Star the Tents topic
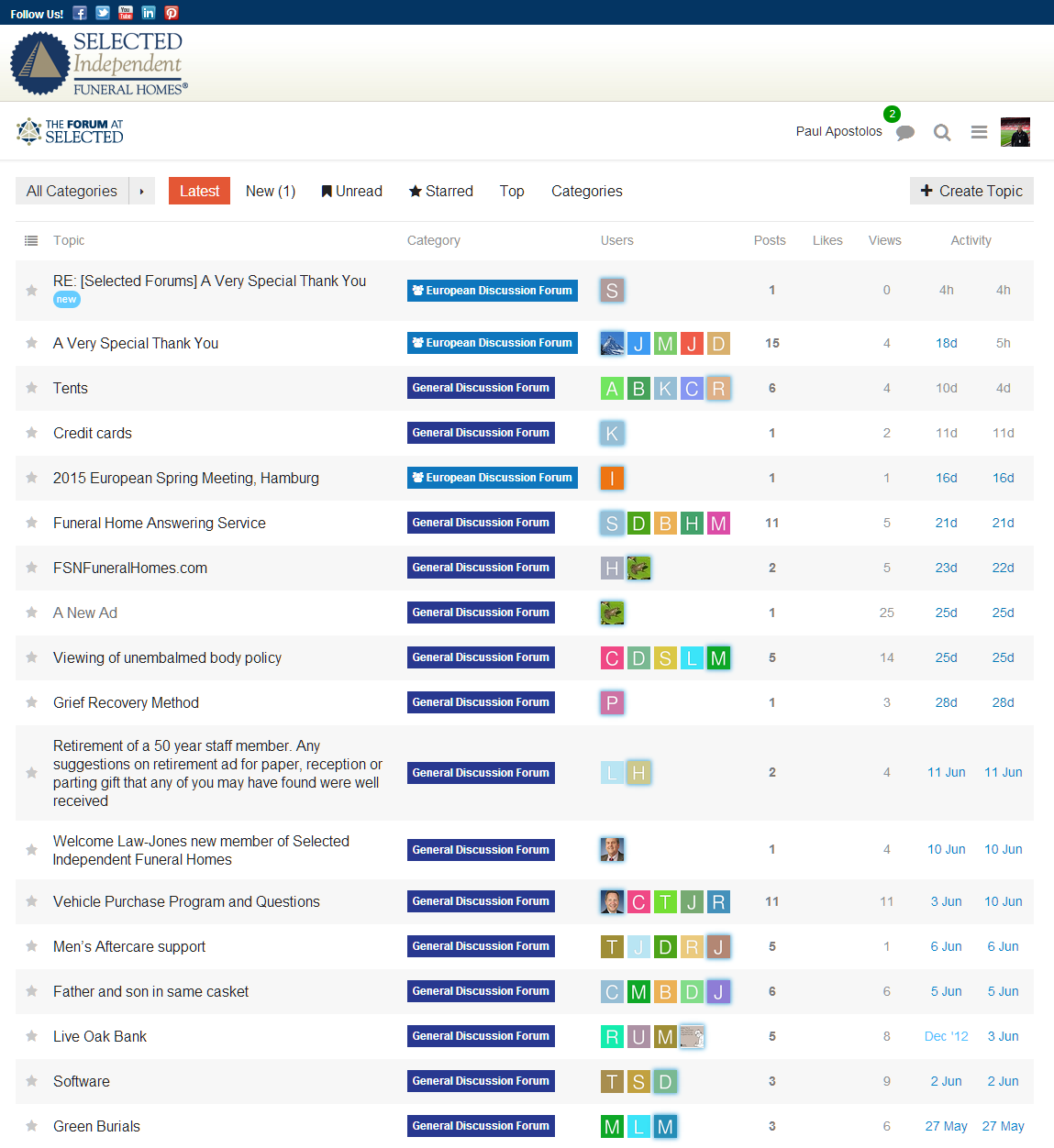Image resolution: width=1054 pixels, height=1148 pixels. click(x=31, y=388)
